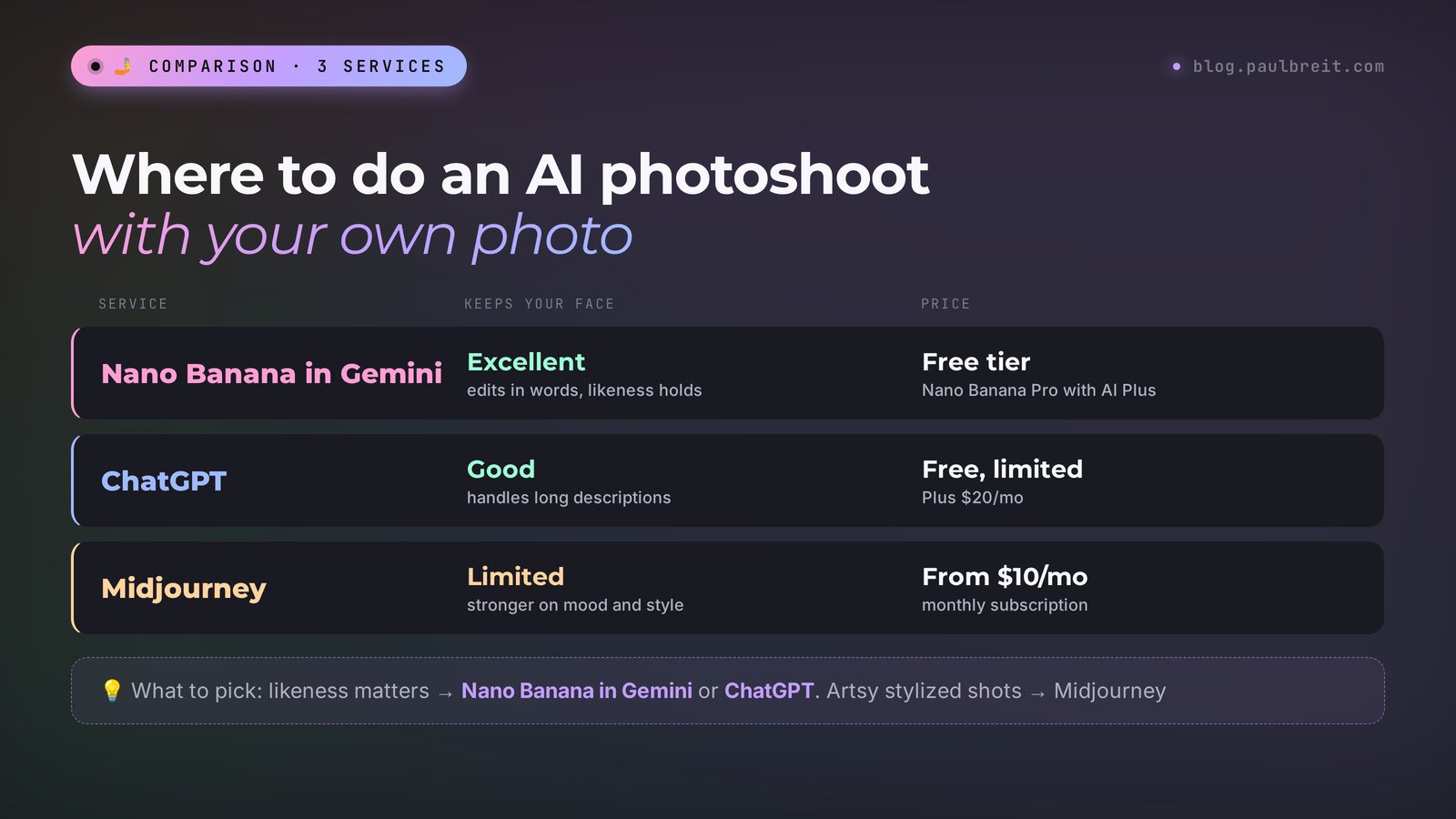Click the PRICE column header
Image resolution: width=1456 pixels, height=819 pixels.
tap(945, 304)
